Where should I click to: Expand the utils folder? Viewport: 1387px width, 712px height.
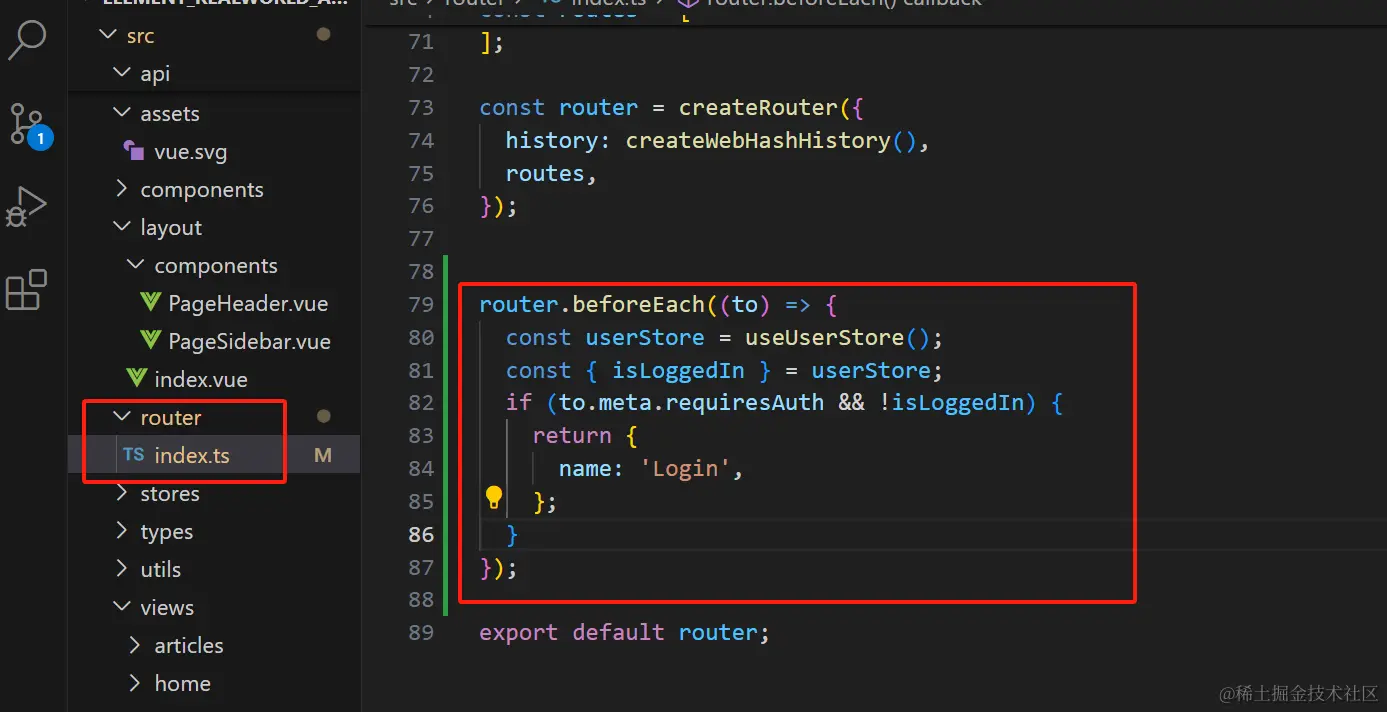pos(121,569)
